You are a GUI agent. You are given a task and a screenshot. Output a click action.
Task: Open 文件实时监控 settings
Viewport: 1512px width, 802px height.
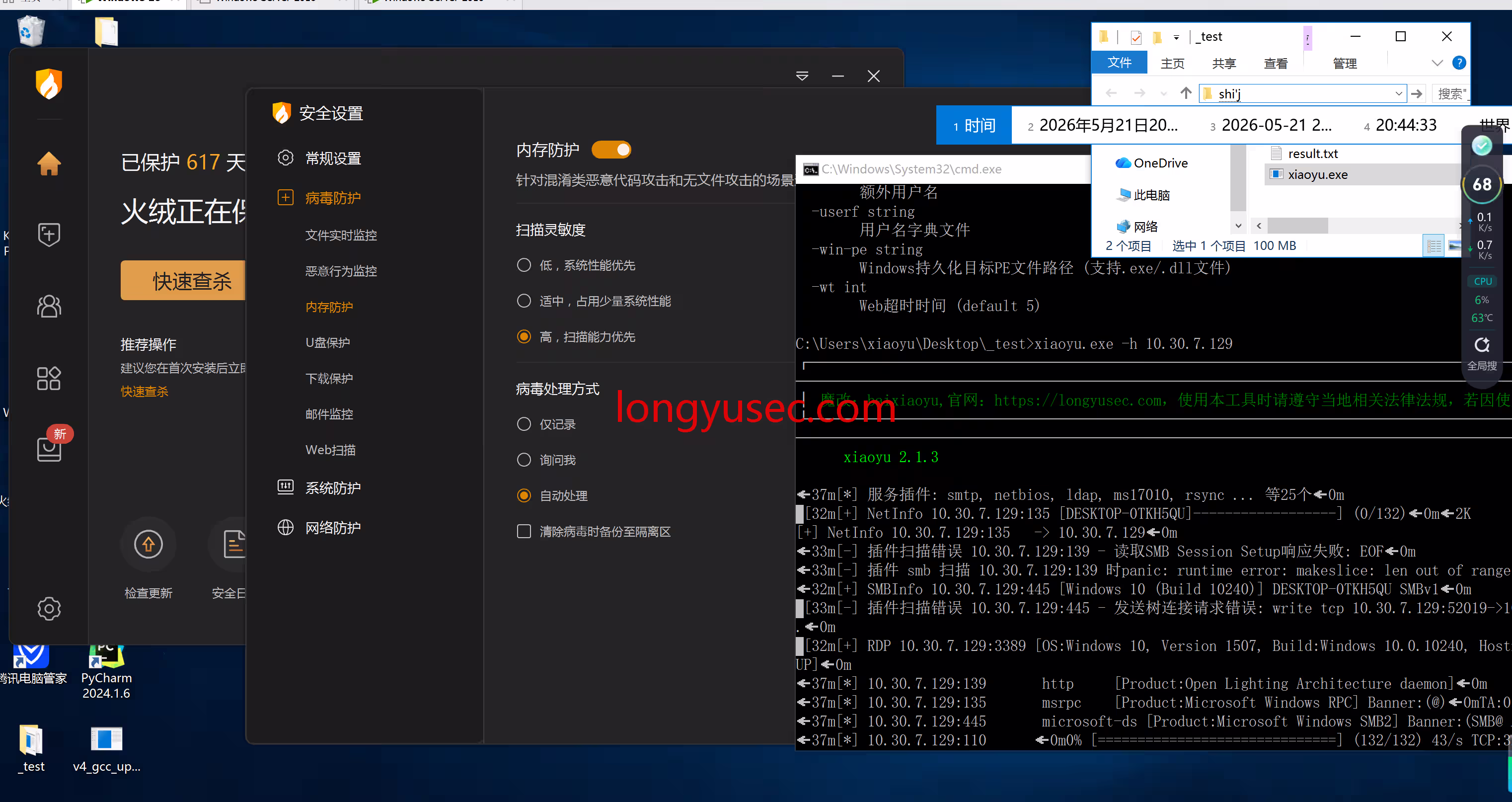341,236
